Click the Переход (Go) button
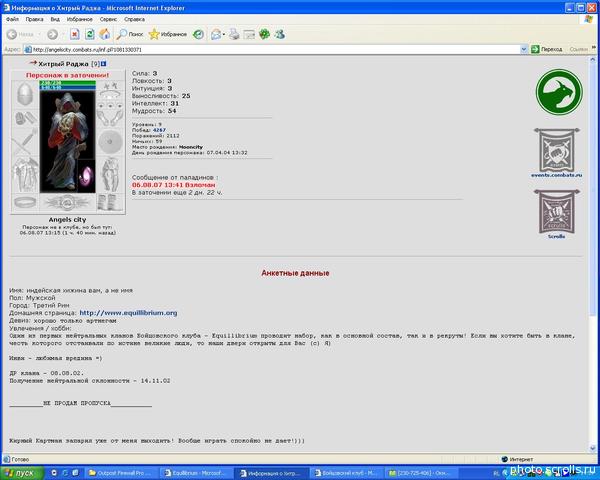Viewport: 600px width, 480px height. (547, 49)
